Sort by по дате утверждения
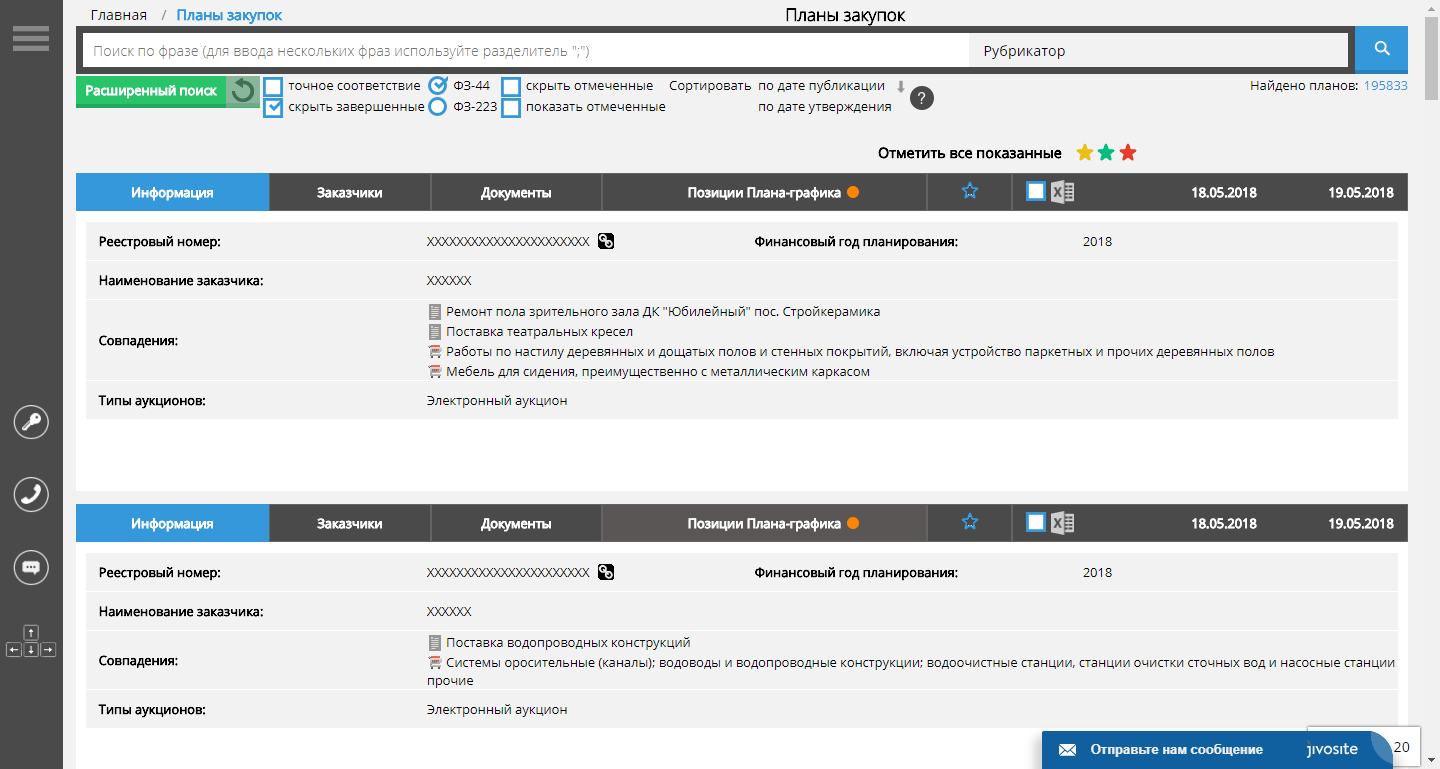Viewport: 1440px width, 769px height. coord(824,107)
